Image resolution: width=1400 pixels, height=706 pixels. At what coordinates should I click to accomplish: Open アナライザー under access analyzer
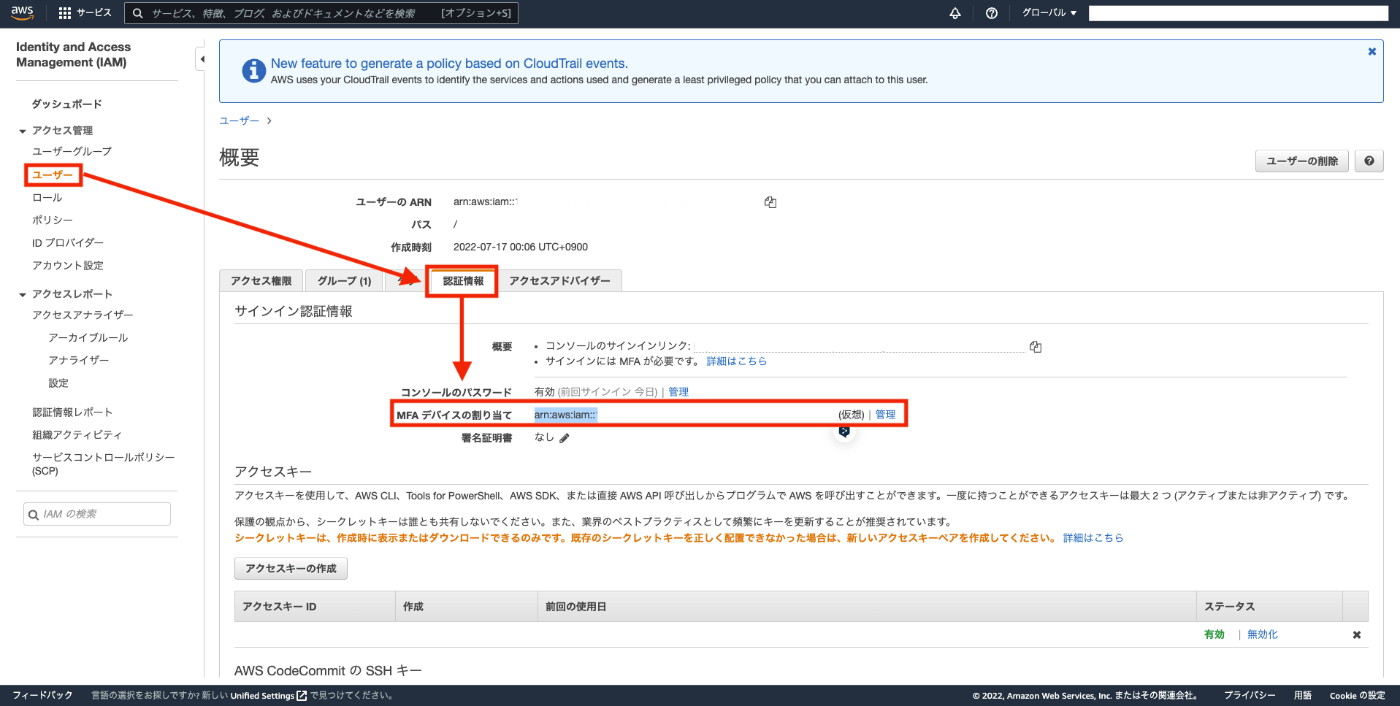pos(79,360)
